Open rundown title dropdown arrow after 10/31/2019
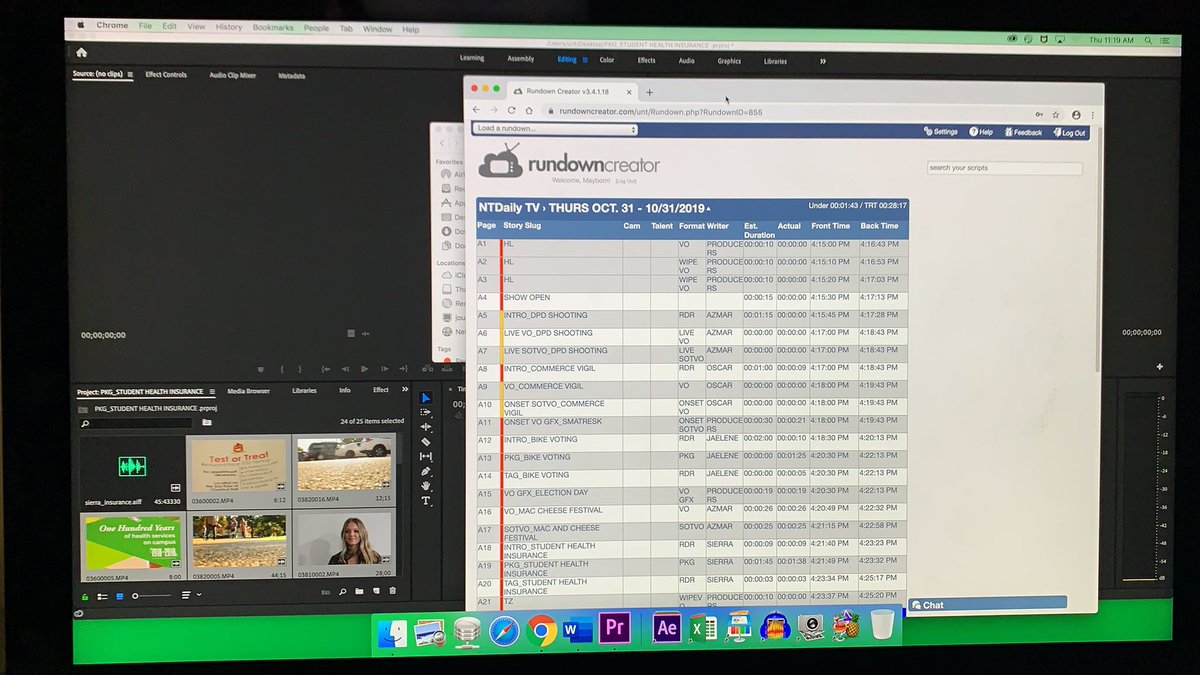1200x675 pixels. pos(709,208)
